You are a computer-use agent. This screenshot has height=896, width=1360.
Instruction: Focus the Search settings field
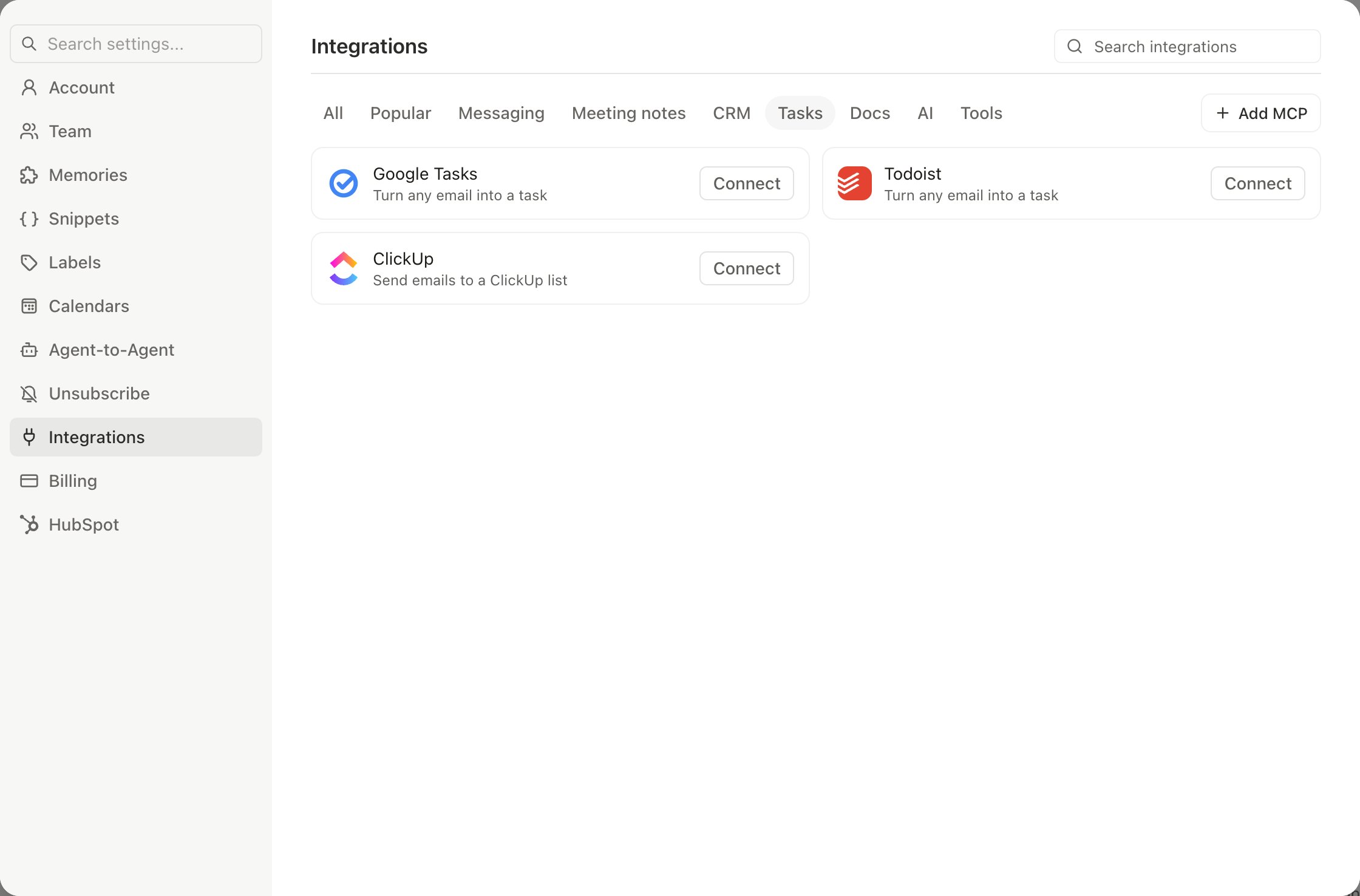(136, 44)
